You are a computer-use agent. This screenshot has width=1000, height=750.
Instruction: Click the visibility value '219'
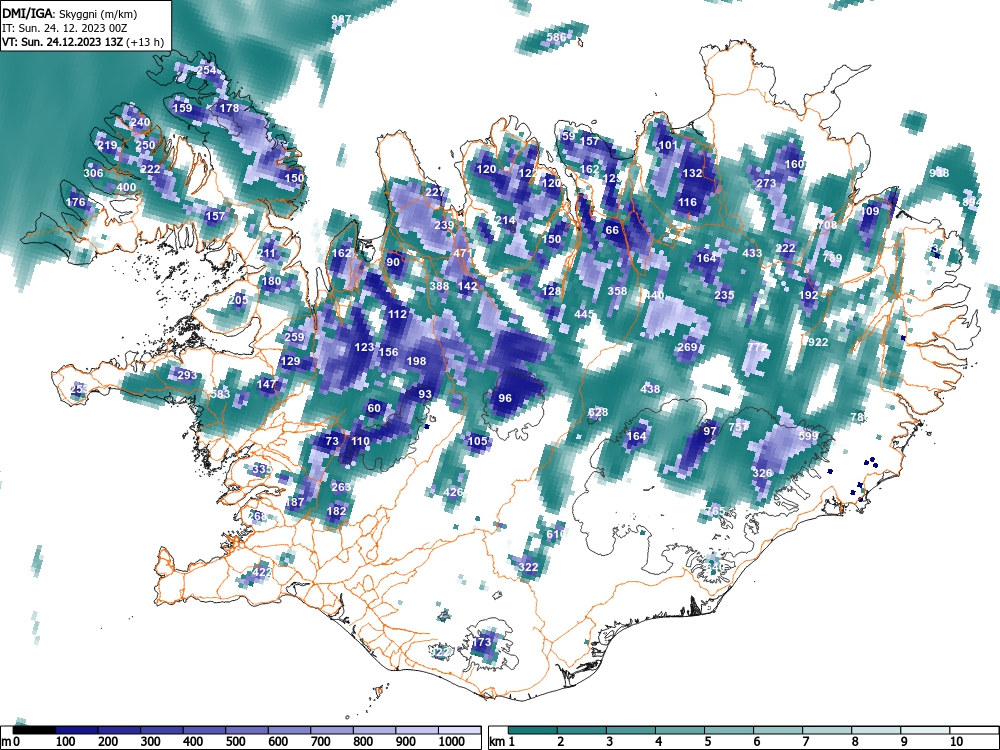[107, 145]
